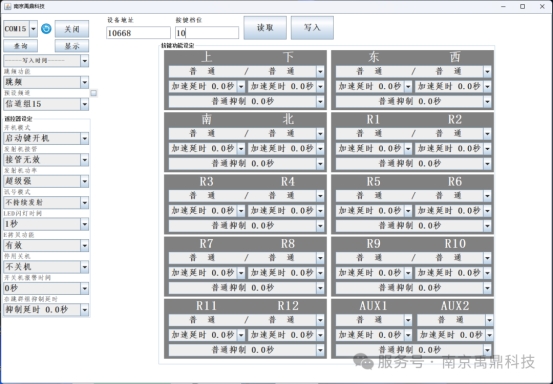This screenshot has height=384, width=553.
Task: Click the 显示 button
Action: [72, 46]
